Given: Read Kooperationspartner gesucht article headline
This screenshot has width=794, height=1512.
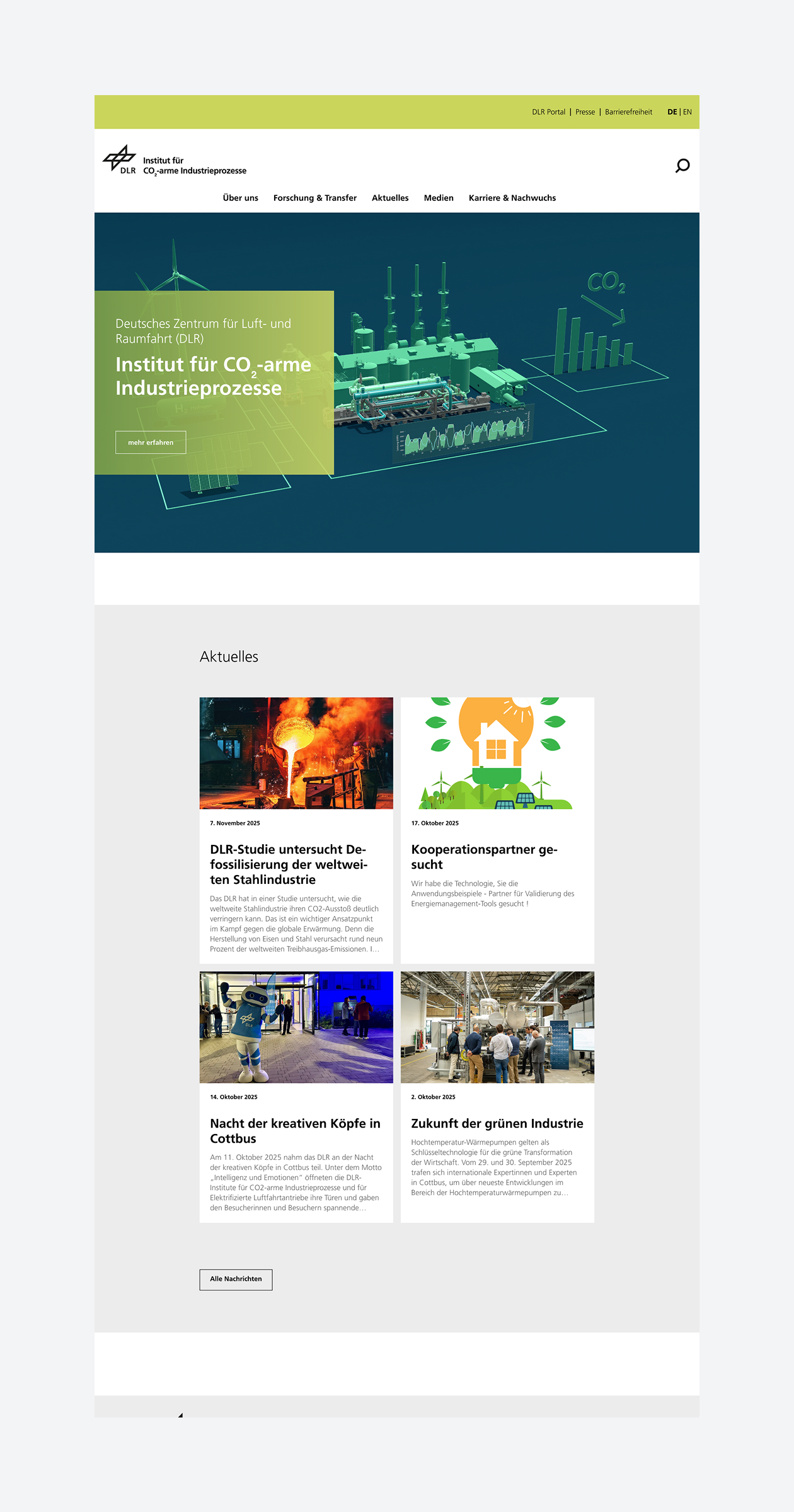Looking at the screenshot, I should click(484, 857).
